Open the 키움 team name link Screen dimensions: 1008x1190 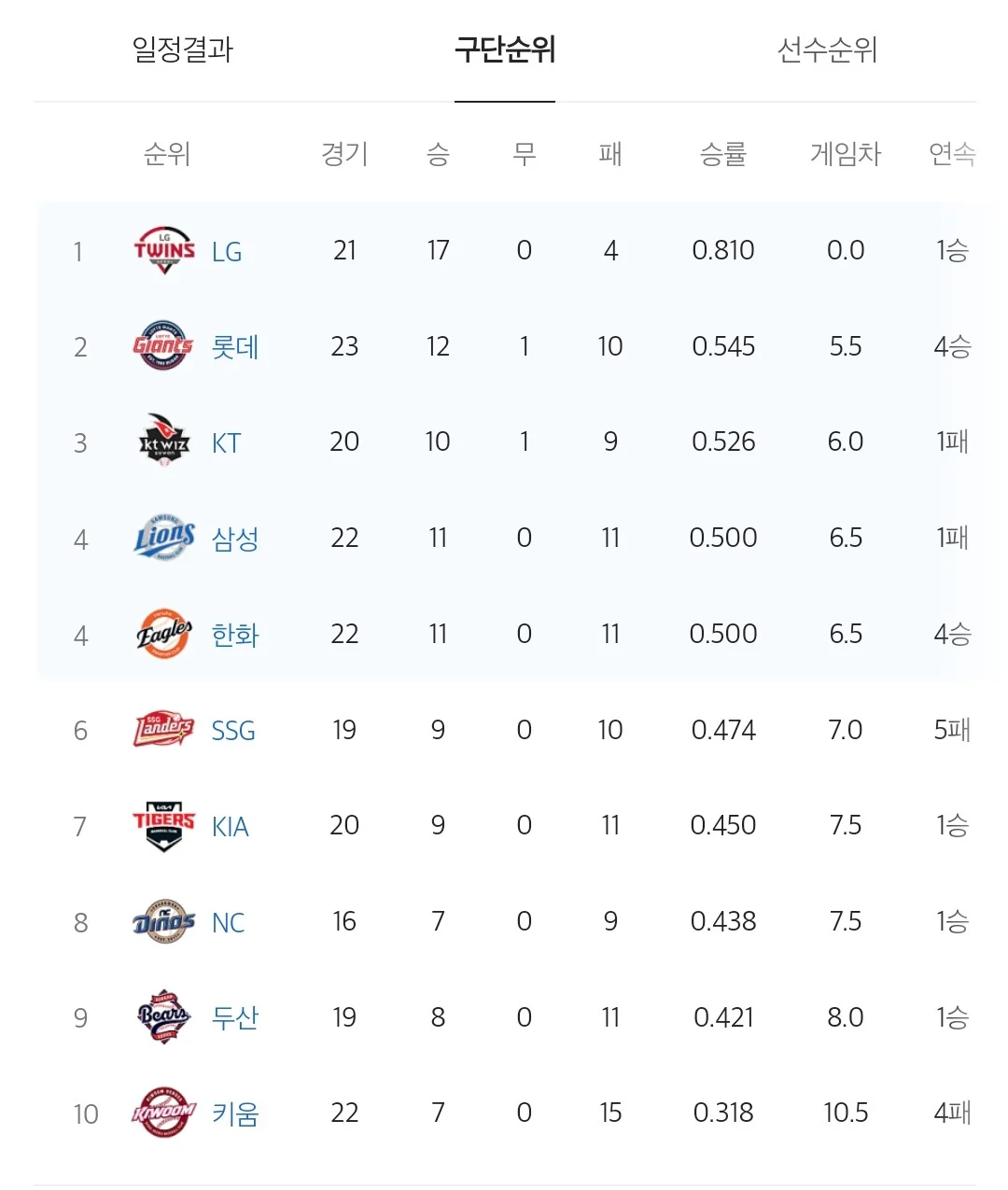click(x=235, y=1113)
